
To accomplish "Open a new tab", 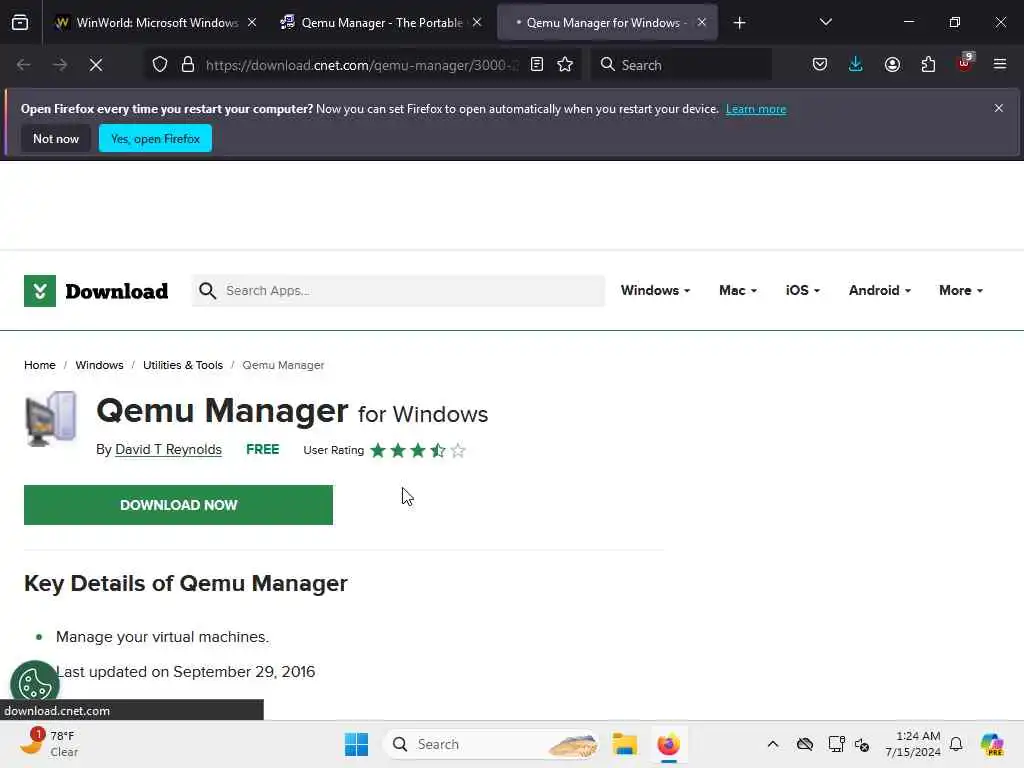I will 739,23.
